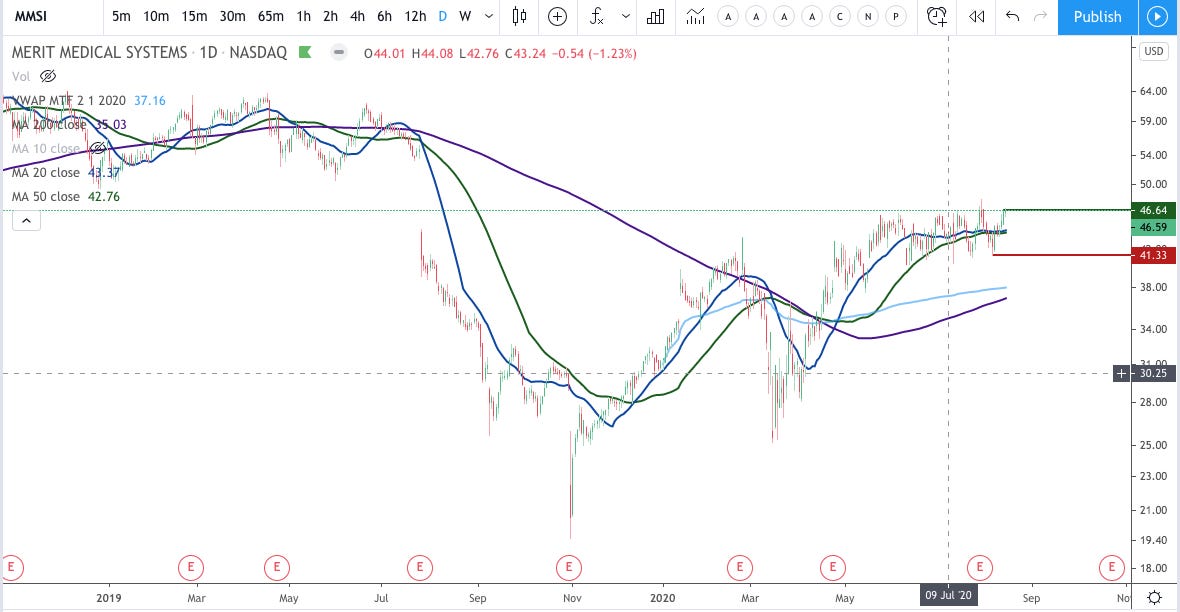Viewport: 1180px width, 612px height.
Task: Apply the P template button
Action: click(x=896, y=17)
